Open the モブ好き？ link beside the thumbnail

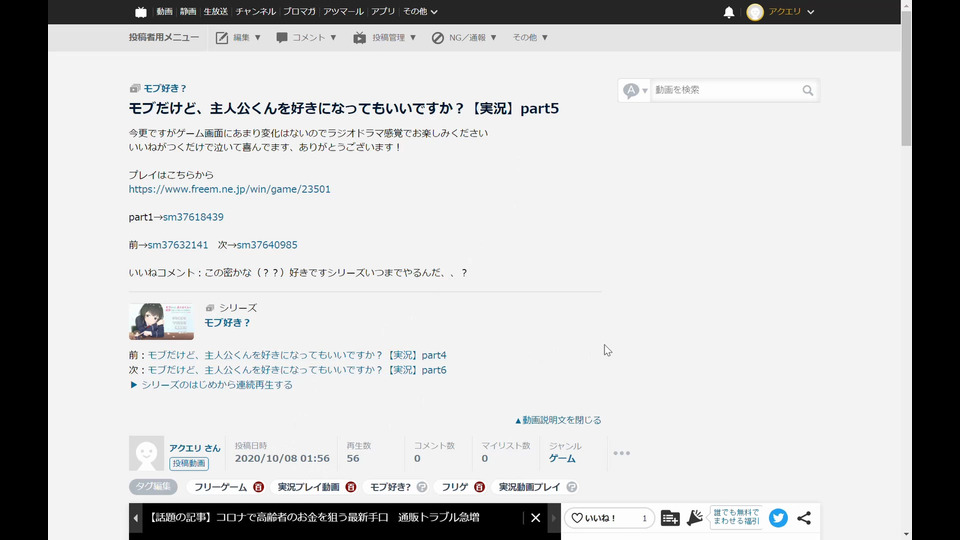[227, 323]
